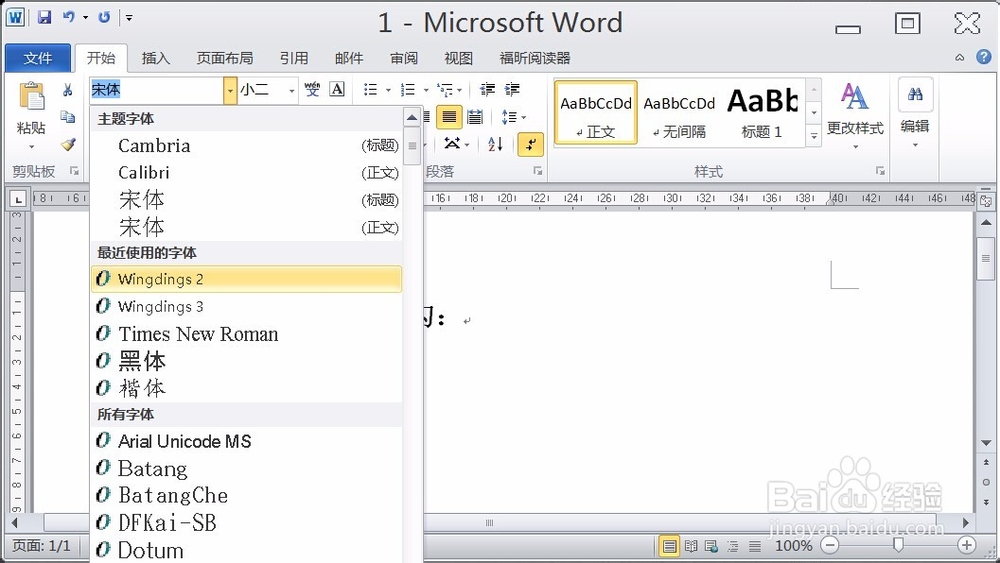Open the Undo history dropdown arrow
The height and width of the screenshot is (563, 1000).
(x=85, y=18)
